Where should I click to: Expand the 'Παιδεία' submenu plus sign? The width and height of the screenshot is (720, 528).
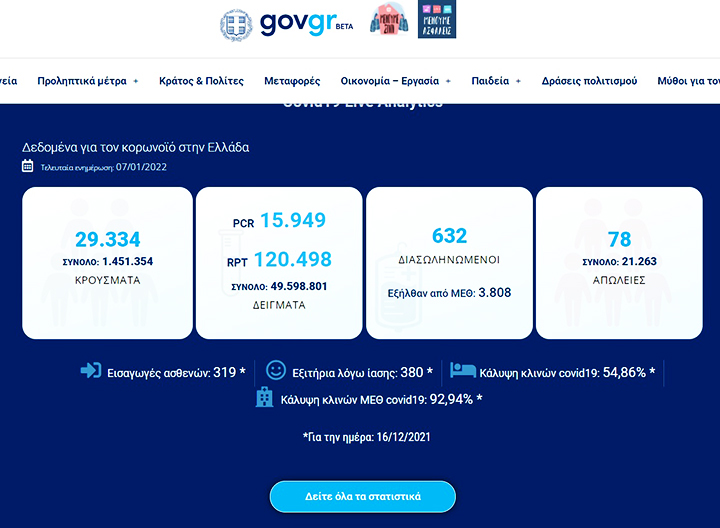coord(518,81)
